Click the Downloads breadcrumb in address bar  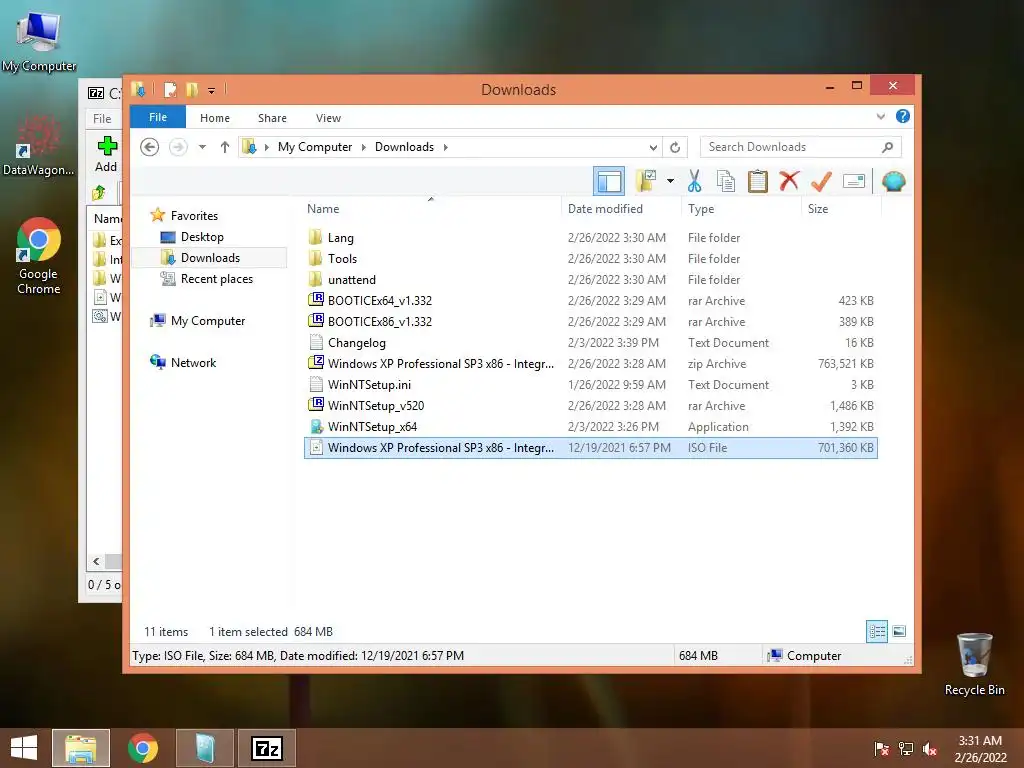click(404, 147)
